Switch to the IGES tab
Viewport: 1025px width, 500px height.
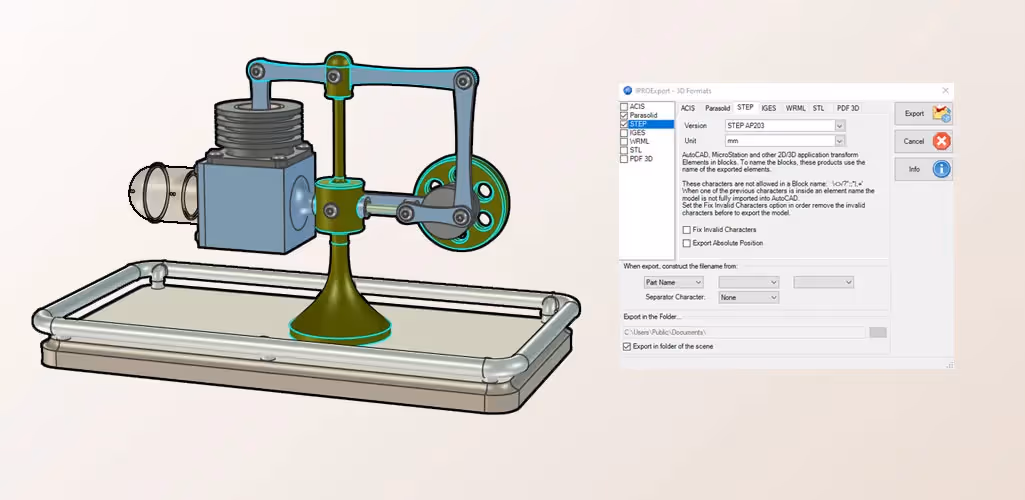click(769, 108)
